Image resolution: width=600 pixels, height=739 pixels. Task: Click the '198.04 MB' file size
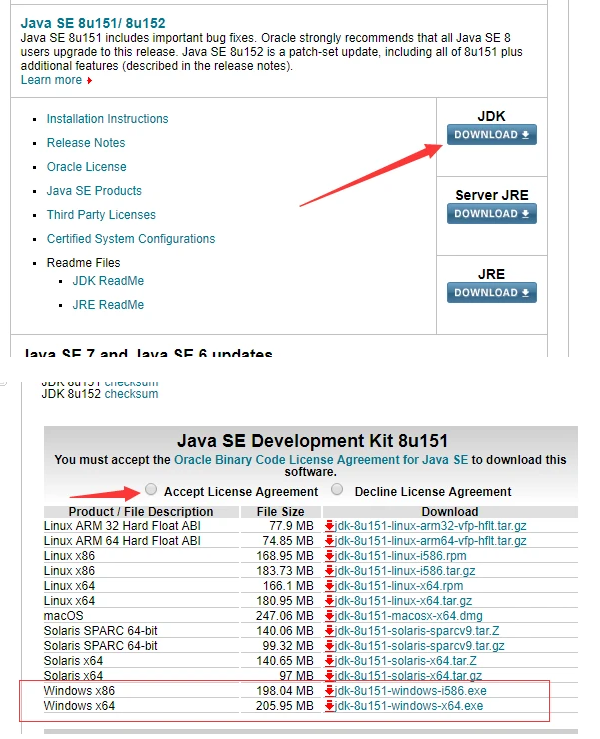[x=285, y=691]
